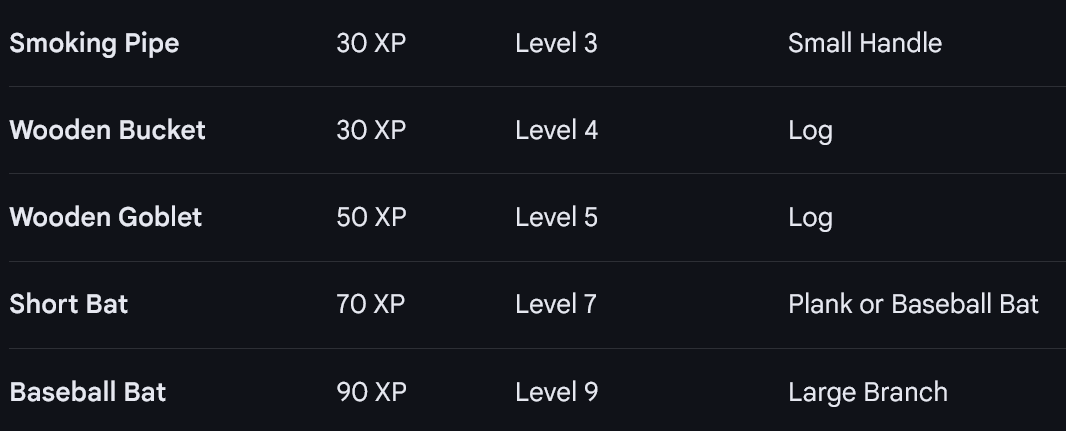Select the Level 4 requirement
Image resolution: width=1066 pixels, height=431 pixels.
tap(557, 130)
